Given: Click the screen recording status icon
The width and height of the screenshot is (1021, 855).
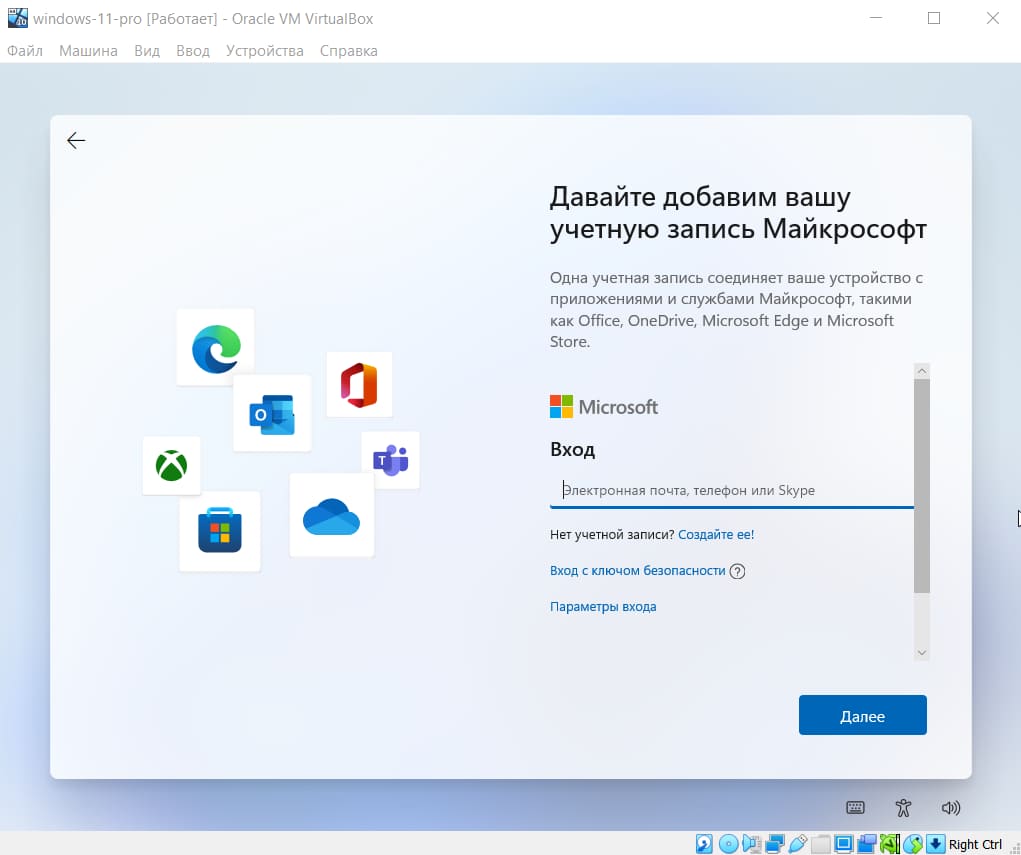Looking at the screenshot, I should [x=867, y=844].
